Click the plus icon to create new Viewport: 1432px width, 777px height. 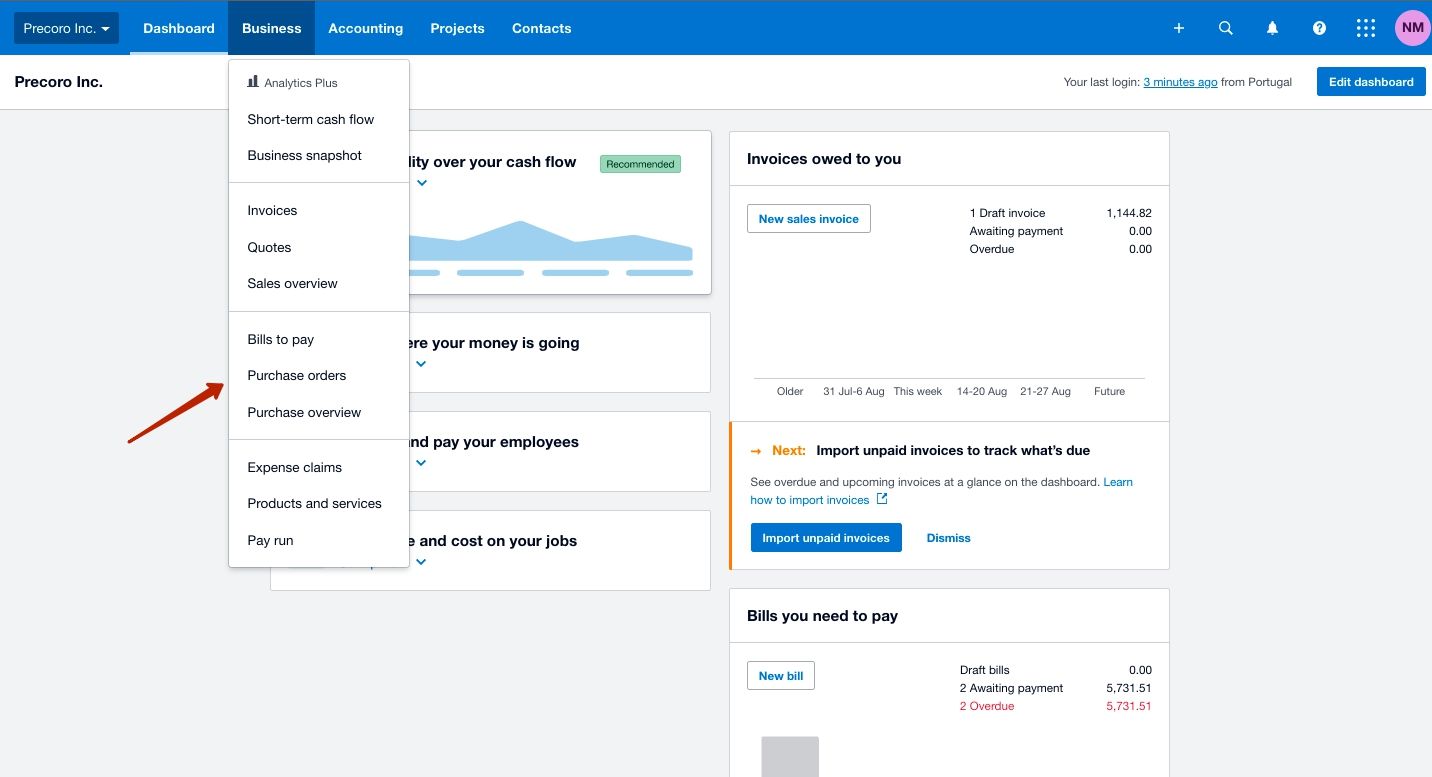coord(1178,28)
